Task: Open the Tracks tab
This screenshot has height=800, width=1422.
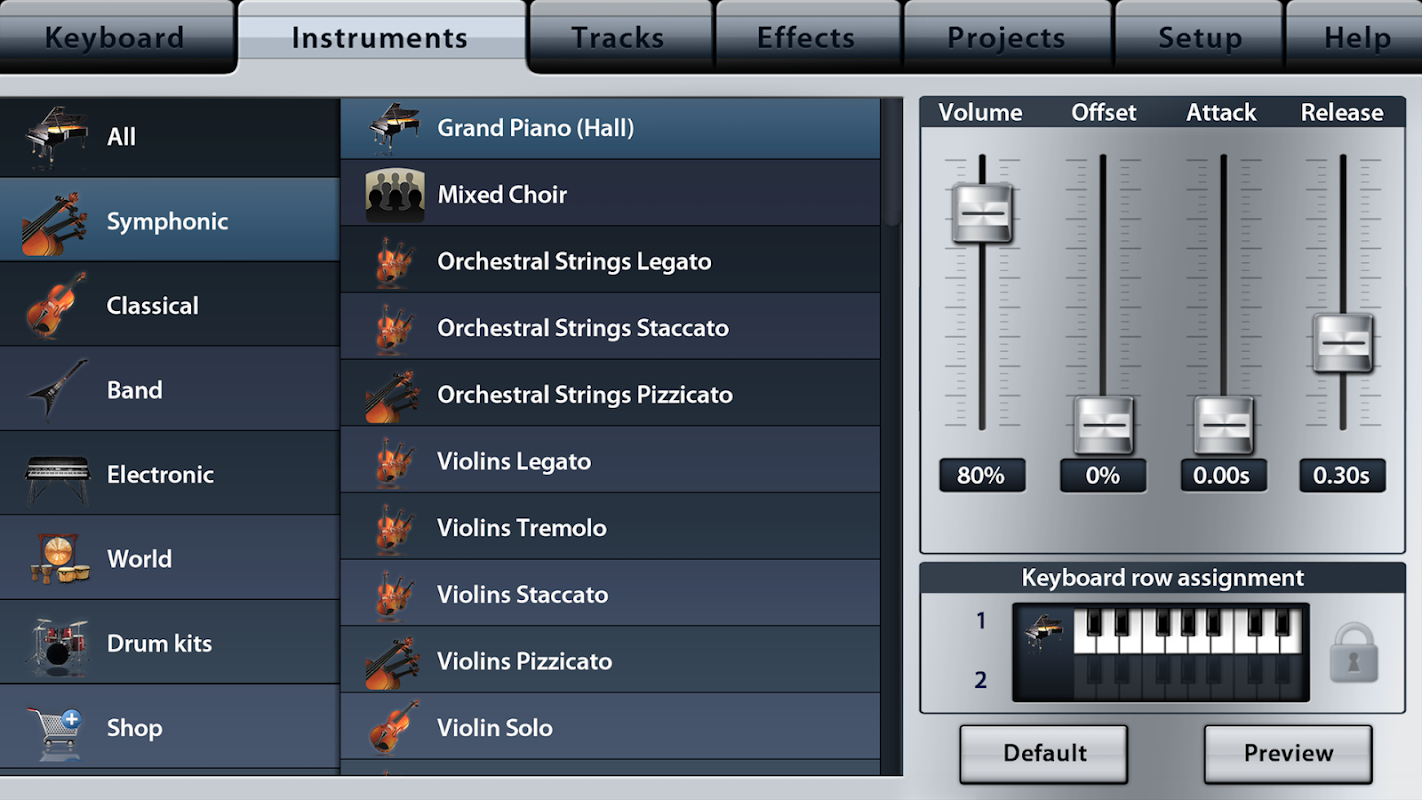Action: point(618,37)
